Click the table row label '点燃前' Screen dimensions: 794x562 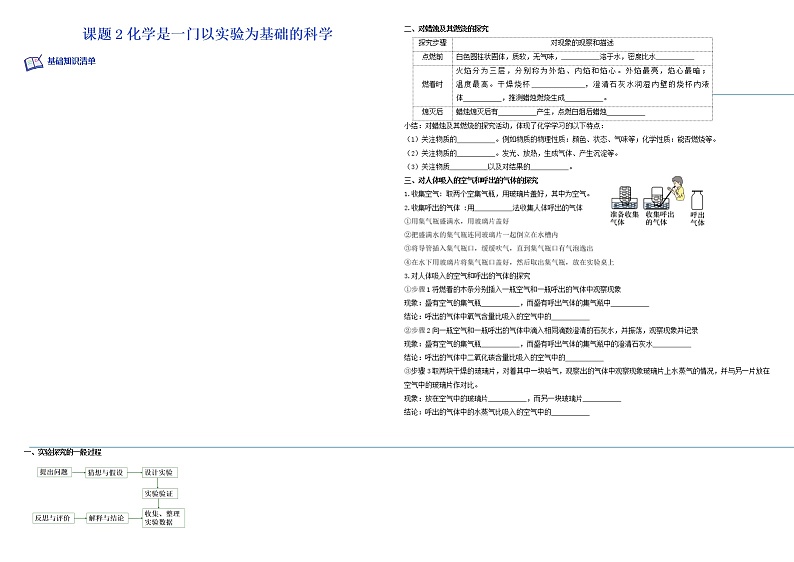(x=432, y=57)
